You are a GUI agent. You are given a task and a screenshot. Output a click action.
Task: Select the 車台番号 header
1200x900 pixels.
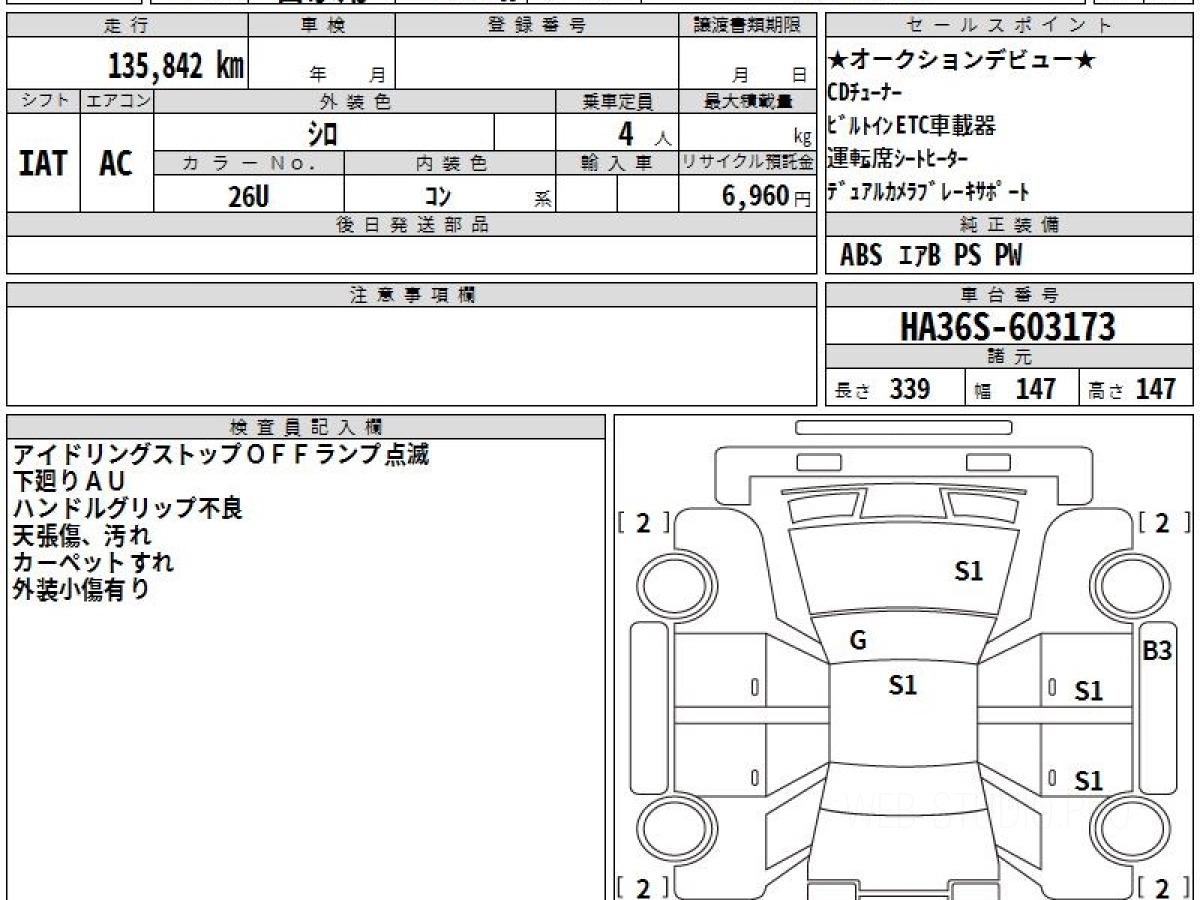click(1010, 295)
